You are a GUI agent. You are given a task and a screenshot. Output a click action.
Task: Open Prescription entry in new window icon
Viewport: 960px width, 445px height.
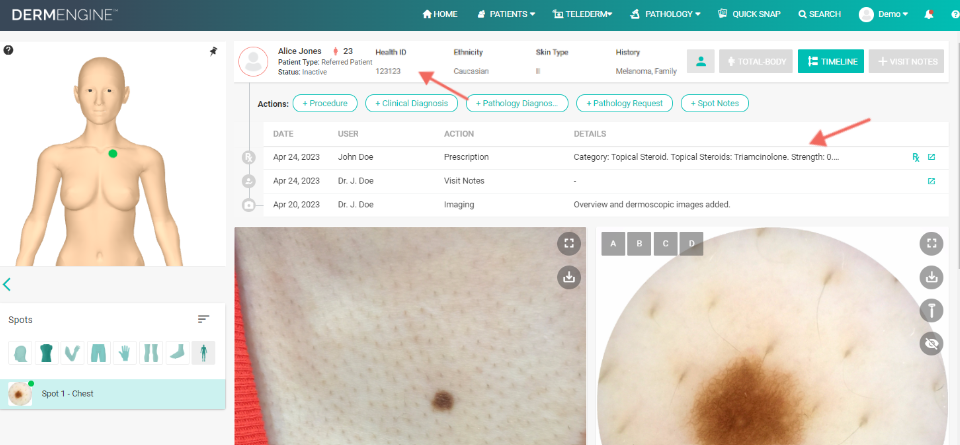(931, 157)
